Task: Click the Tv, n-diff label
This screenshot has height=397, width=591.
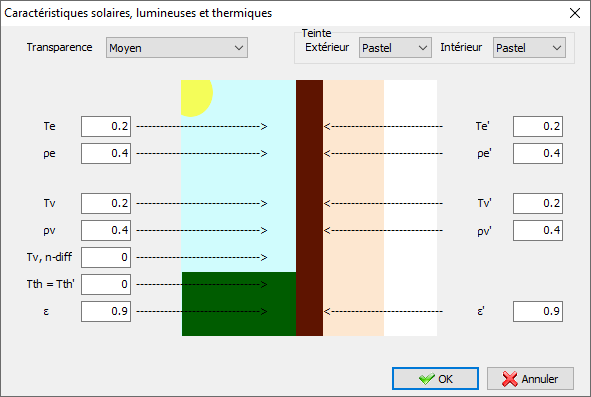Action: pyautogui.click(x=49, y=257)
